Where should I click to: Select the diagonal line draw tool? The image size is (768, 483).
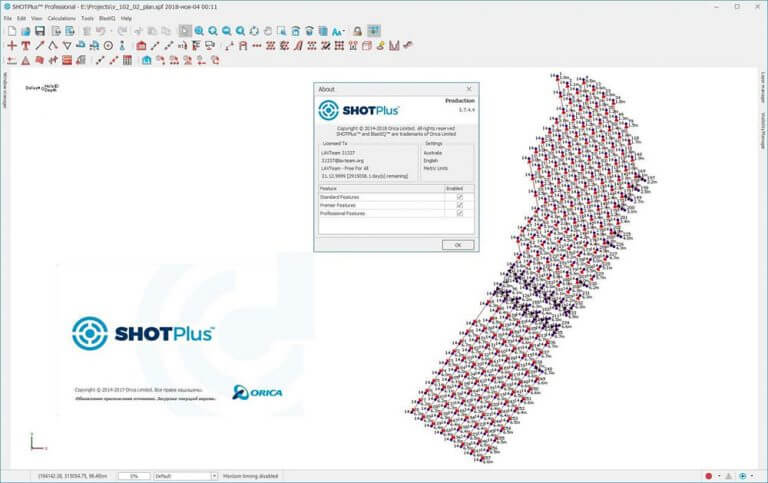click(40, 46)
